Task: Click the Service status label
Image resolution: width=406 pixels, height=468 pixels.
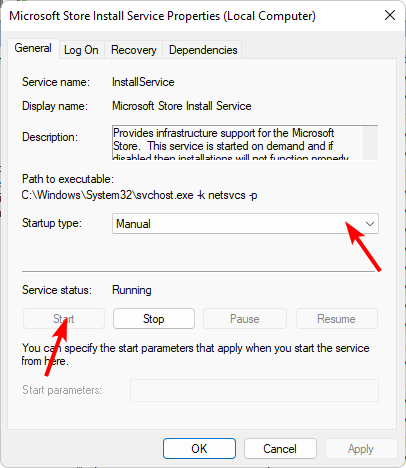Action: click(x=57, y=290)
